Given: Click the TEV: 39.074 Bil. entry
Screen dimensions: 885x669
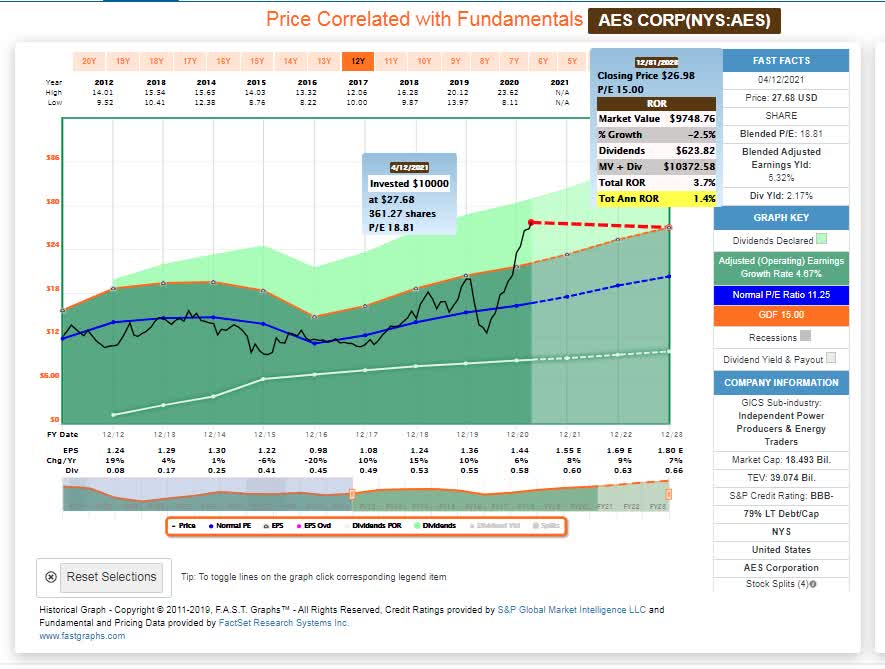Looking at the screenshot, I should pyautogui.click(x=781, y=478).
